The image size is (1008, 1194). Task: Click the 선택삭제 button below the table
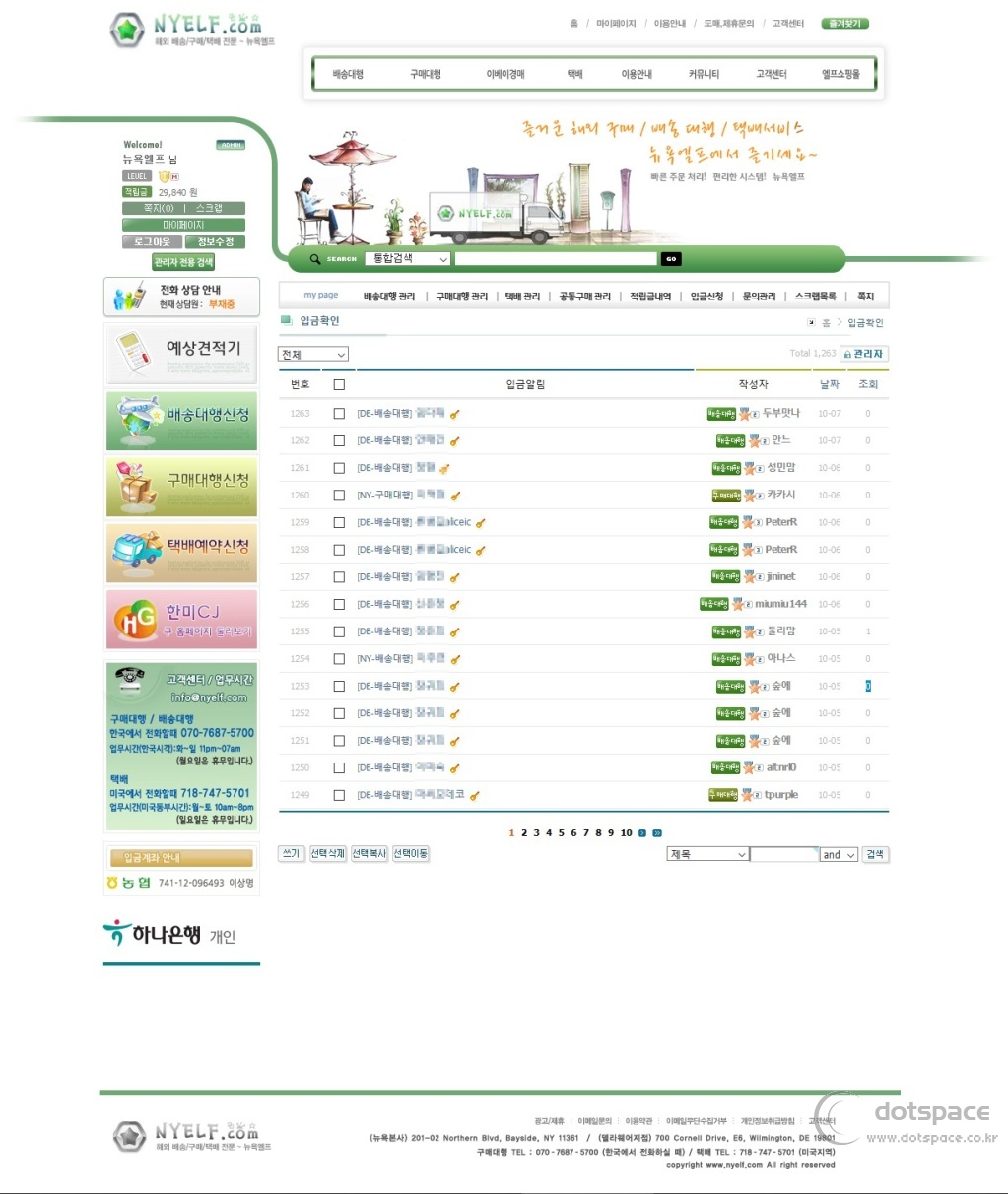point(328,853)
